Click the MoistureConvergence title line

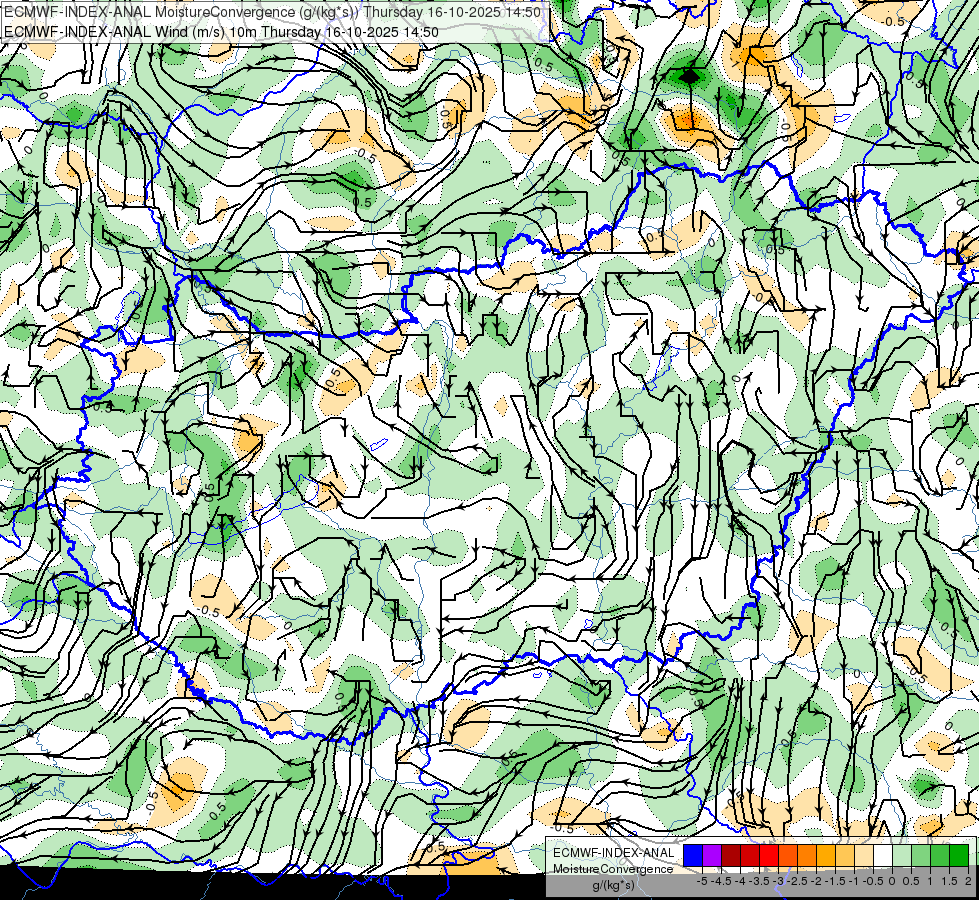coord(272,12)
